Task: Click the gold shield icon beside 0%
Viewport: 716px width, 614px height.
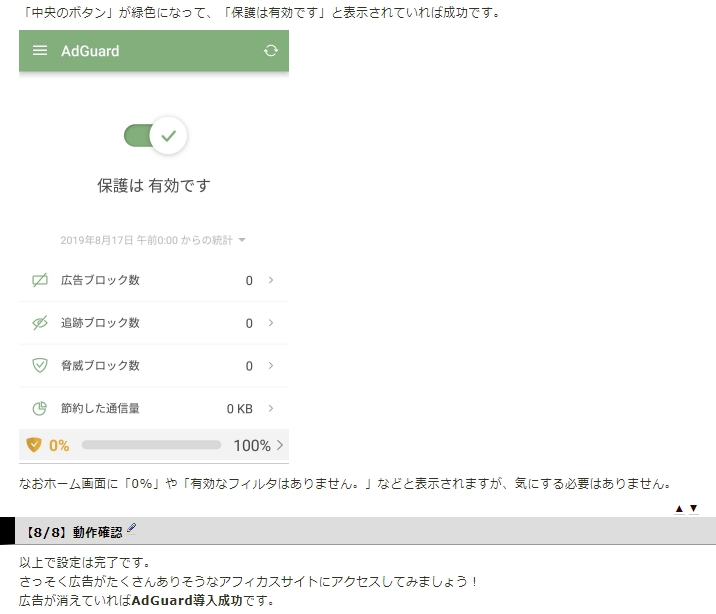Action: [34, 445]
